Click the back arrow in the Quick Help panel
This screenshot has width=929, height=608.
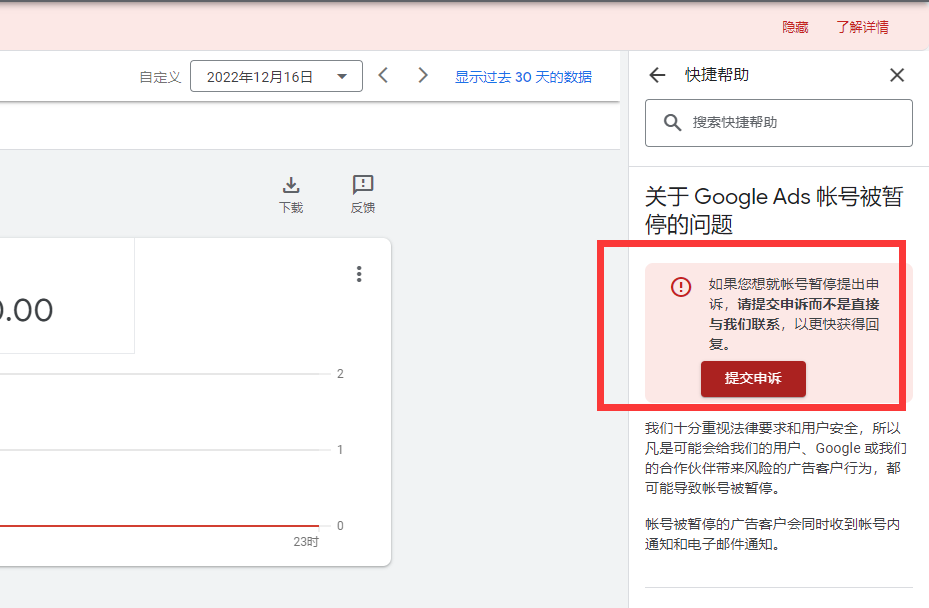pyautogui.click(x=655, y=74)
